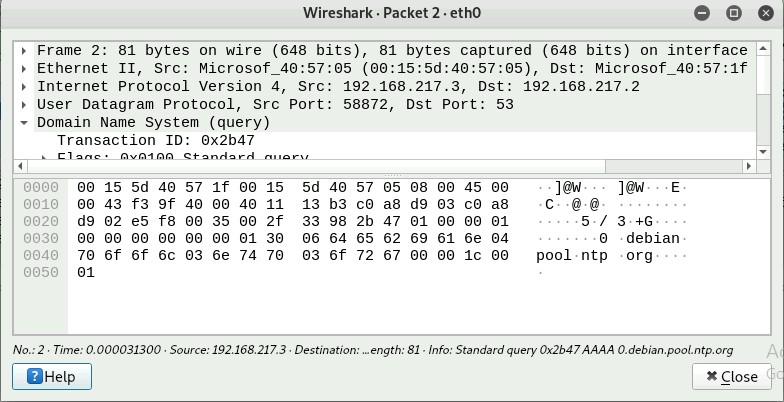Minimize the Packet 2 window
This screenshot has height=402, width=784.
702,13
